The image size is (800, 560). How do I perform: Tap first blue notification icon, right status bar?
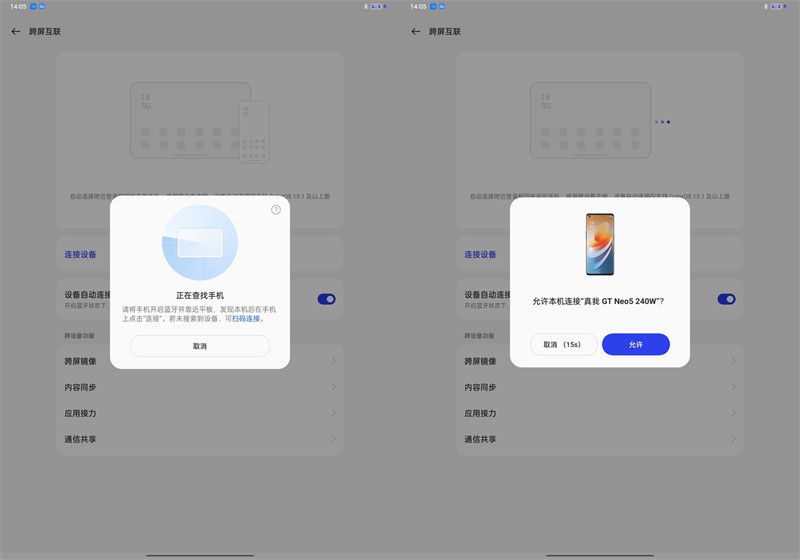pyautogui.click(x=433, y=7)
